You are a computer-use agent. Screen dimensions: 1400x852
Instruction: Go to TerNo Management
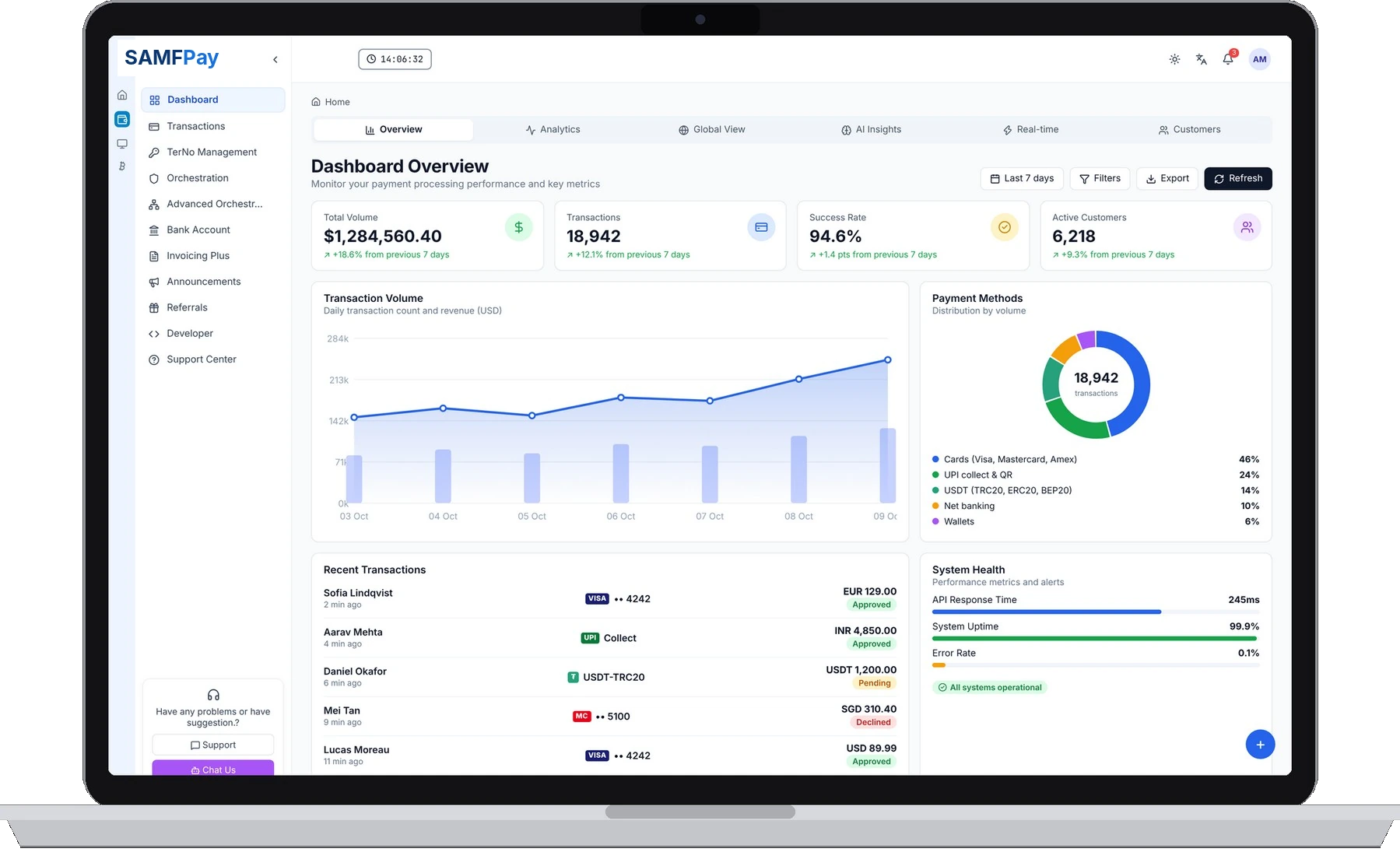tap(213, 152)
